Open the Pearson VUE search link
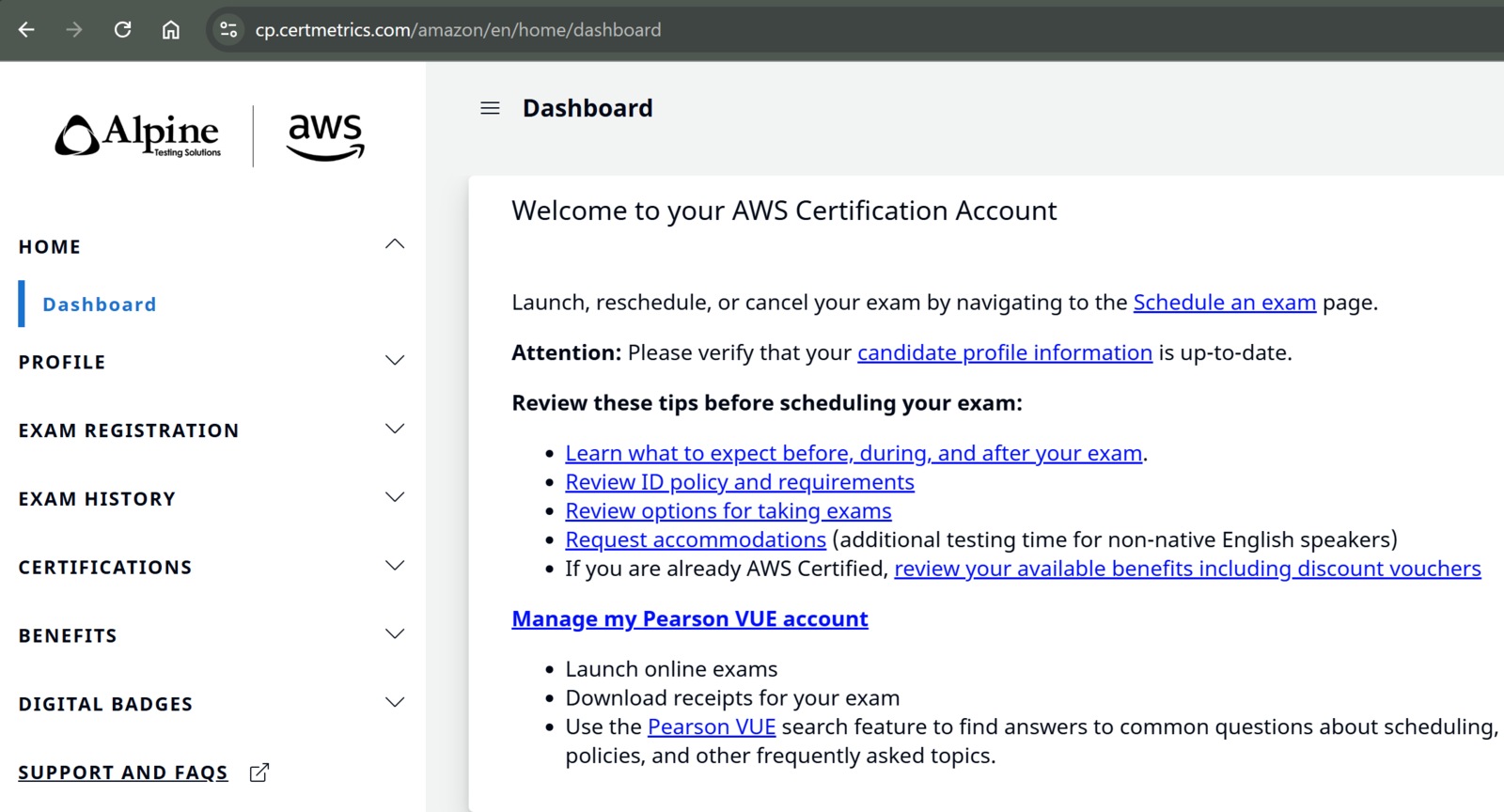The width and height of the screenshot is (1504, 812). pos(712,727)
